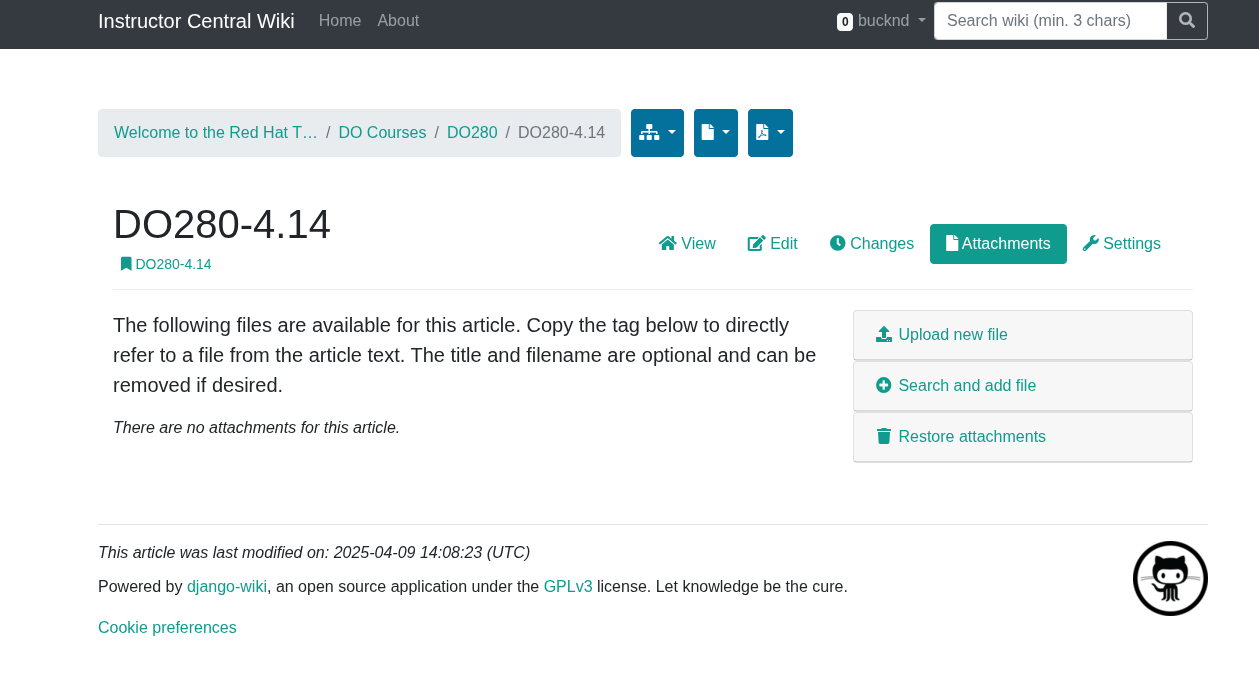Open the DO Courses breadcrumb
The image size is (1259, 686).
pos(382,133)
